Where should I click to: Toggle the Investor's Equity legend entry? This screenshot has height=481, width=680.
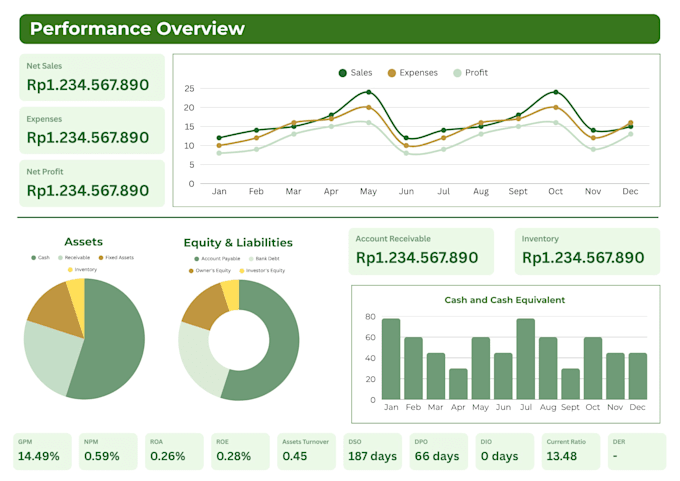[x=262, y=271]
